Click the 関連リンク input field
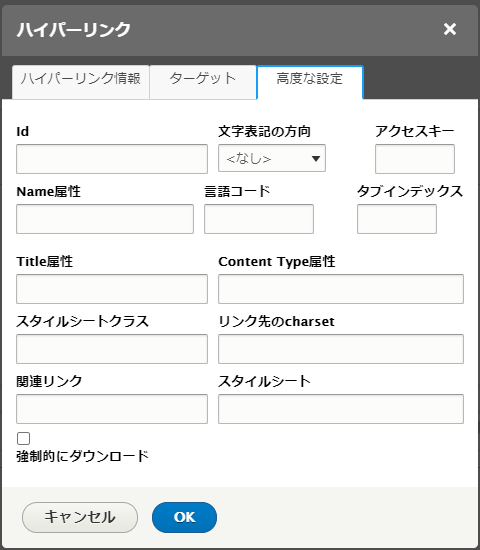 112,409
